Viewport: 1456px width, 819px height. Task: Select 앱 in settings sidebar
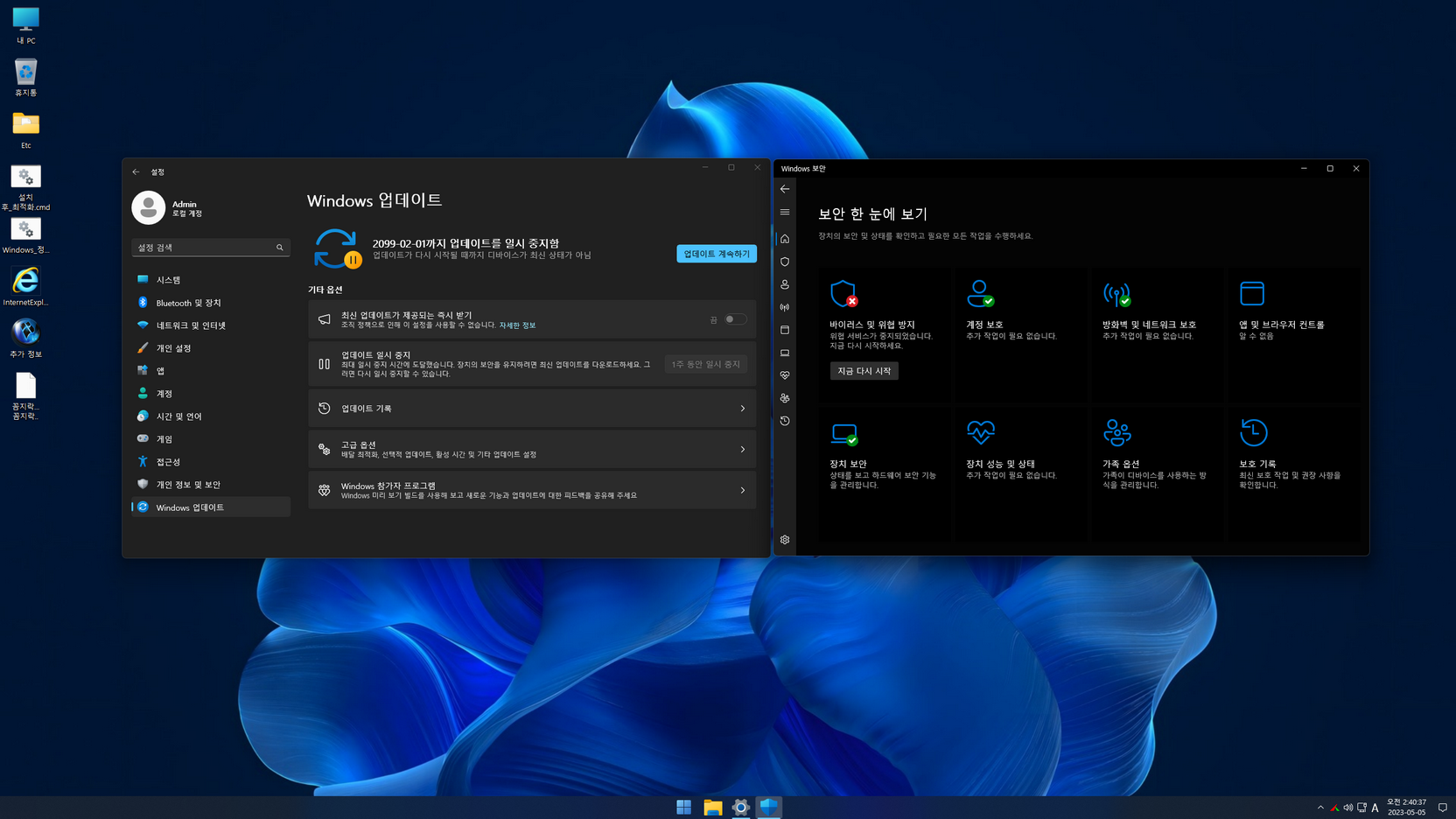click(211, 371)
